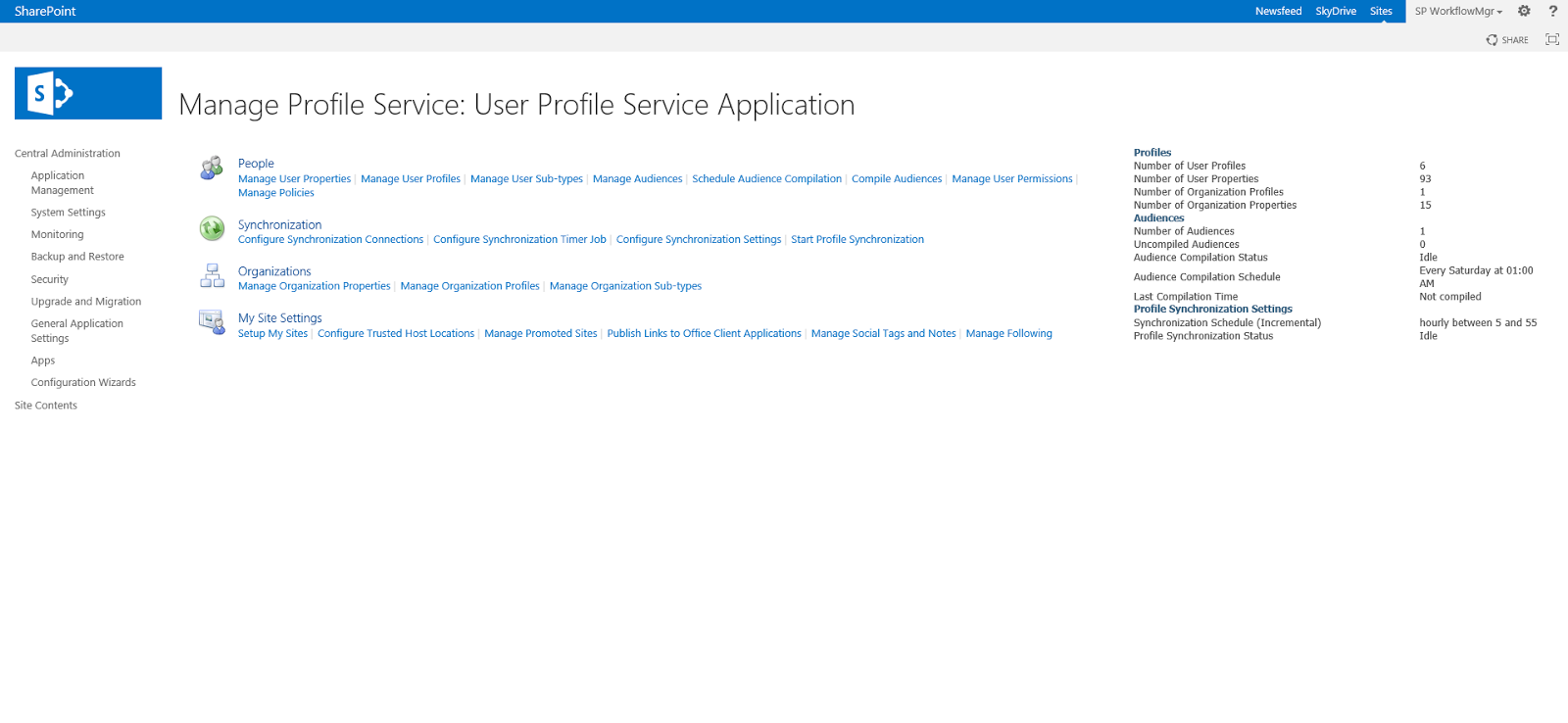Click the page title heading
This screenshot has height=723, width=1568.
(x=516, y=105)
